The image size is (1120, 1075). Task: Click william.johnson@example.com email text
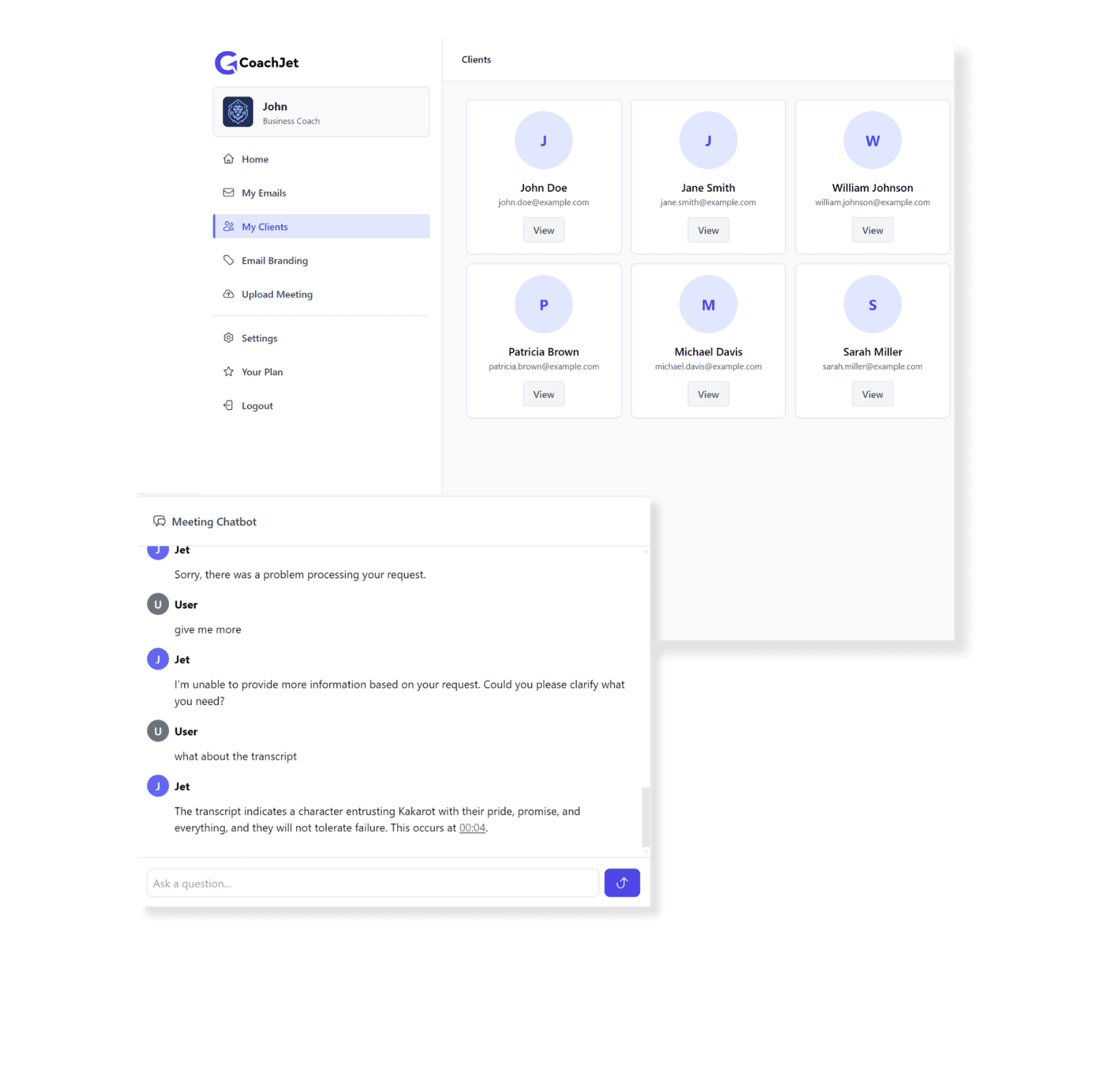point(873,203)
